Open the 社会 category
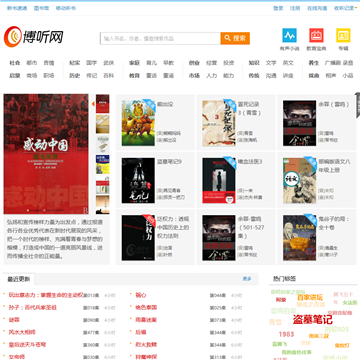The image size is (360, 360). [15, 63]
